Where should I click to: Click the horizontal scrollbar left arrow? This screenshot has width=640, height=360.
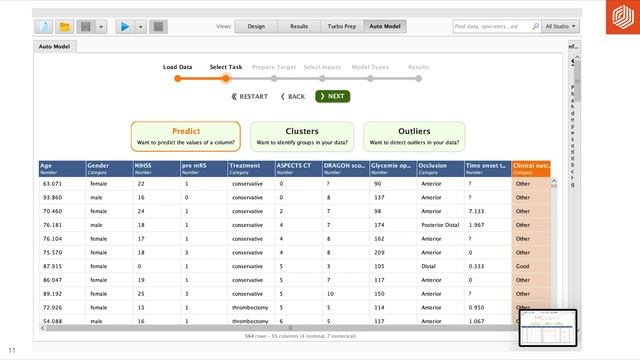(42, 328)
